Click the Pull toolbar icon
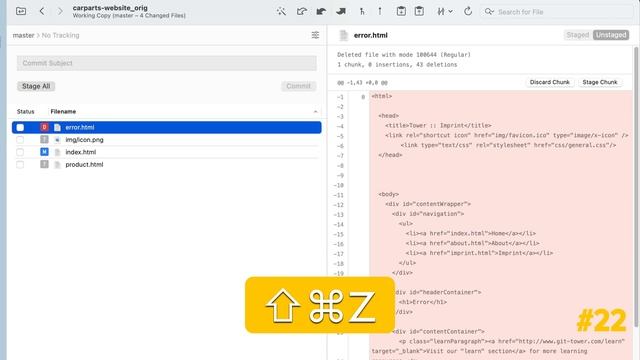 321,11
